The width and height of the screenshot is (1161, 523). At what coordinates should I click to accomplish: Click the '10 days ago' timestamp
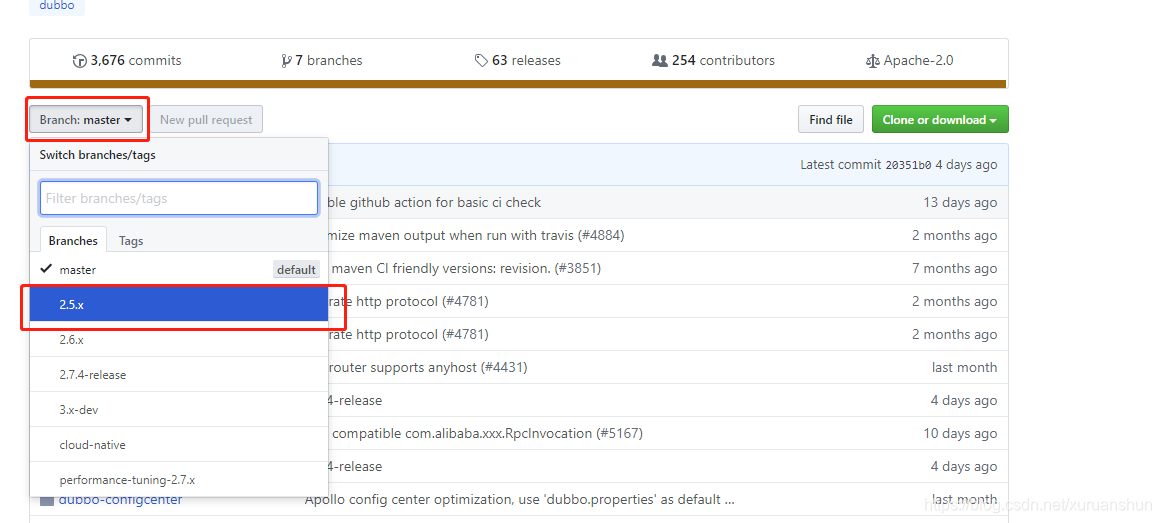coord(960,433)
